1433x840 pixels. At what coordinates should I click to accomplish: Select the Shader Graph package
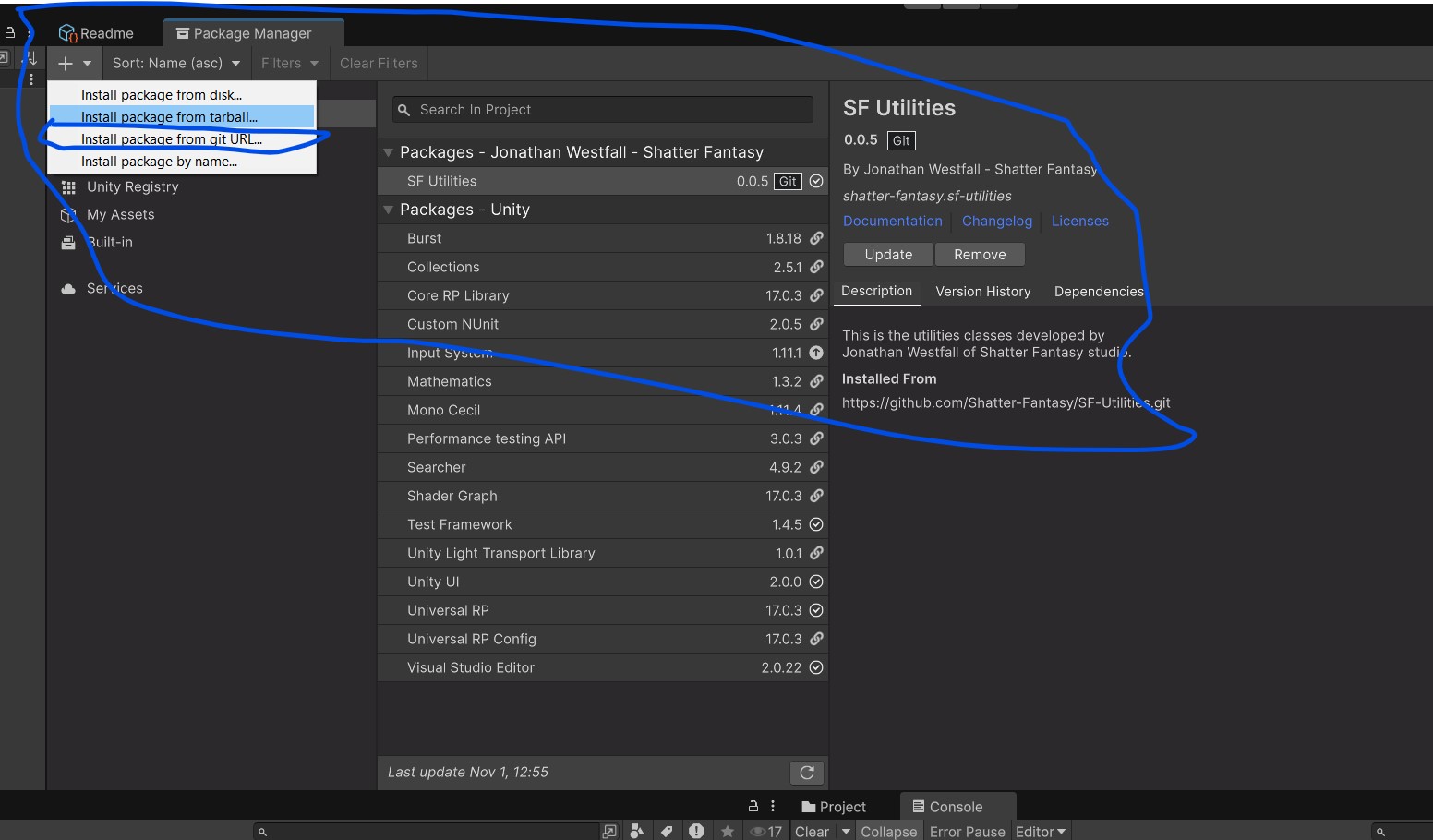coord(603,496)
